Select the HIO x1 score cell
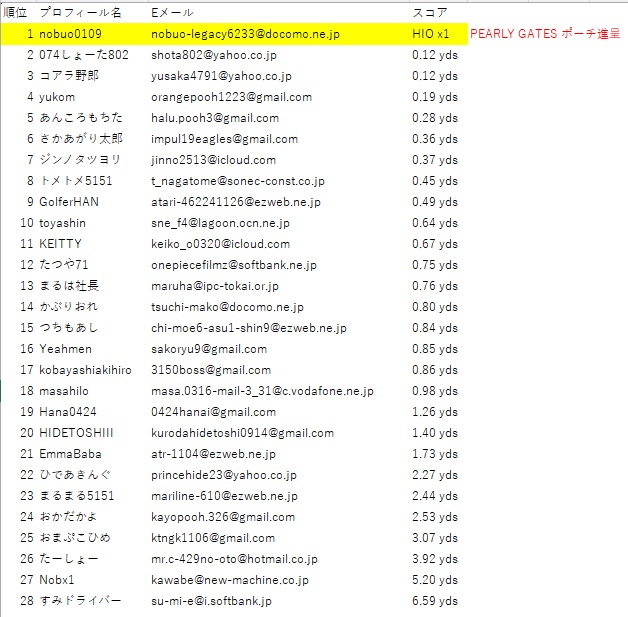Viewport: 628px width, 617px height. (x=431, y=34)
